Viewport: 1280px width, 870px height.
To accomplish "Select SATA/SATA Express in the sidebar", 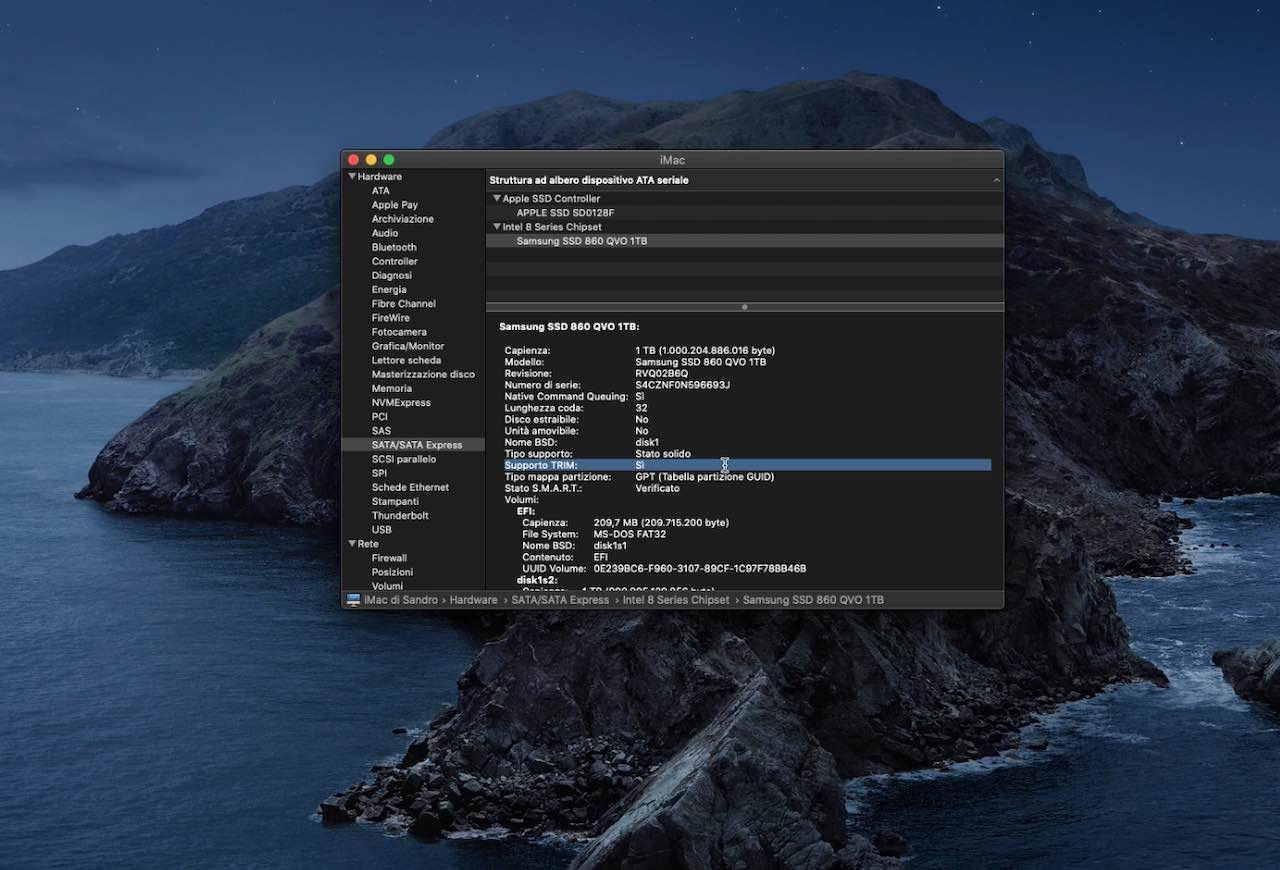I will 414,445.
